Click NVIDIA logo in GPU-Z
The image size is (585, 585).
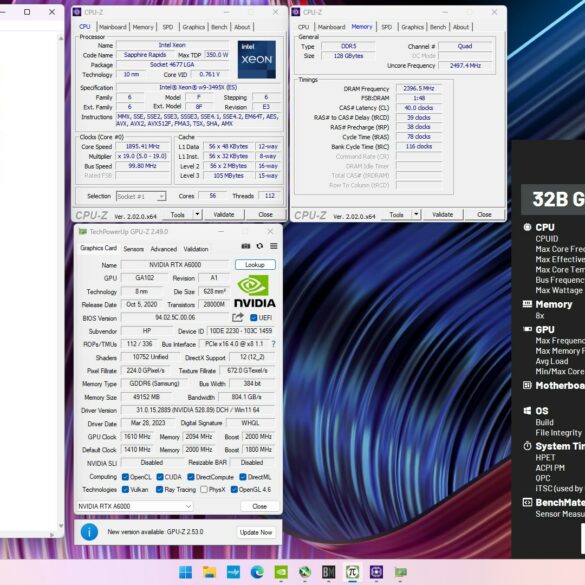point(255,291)
